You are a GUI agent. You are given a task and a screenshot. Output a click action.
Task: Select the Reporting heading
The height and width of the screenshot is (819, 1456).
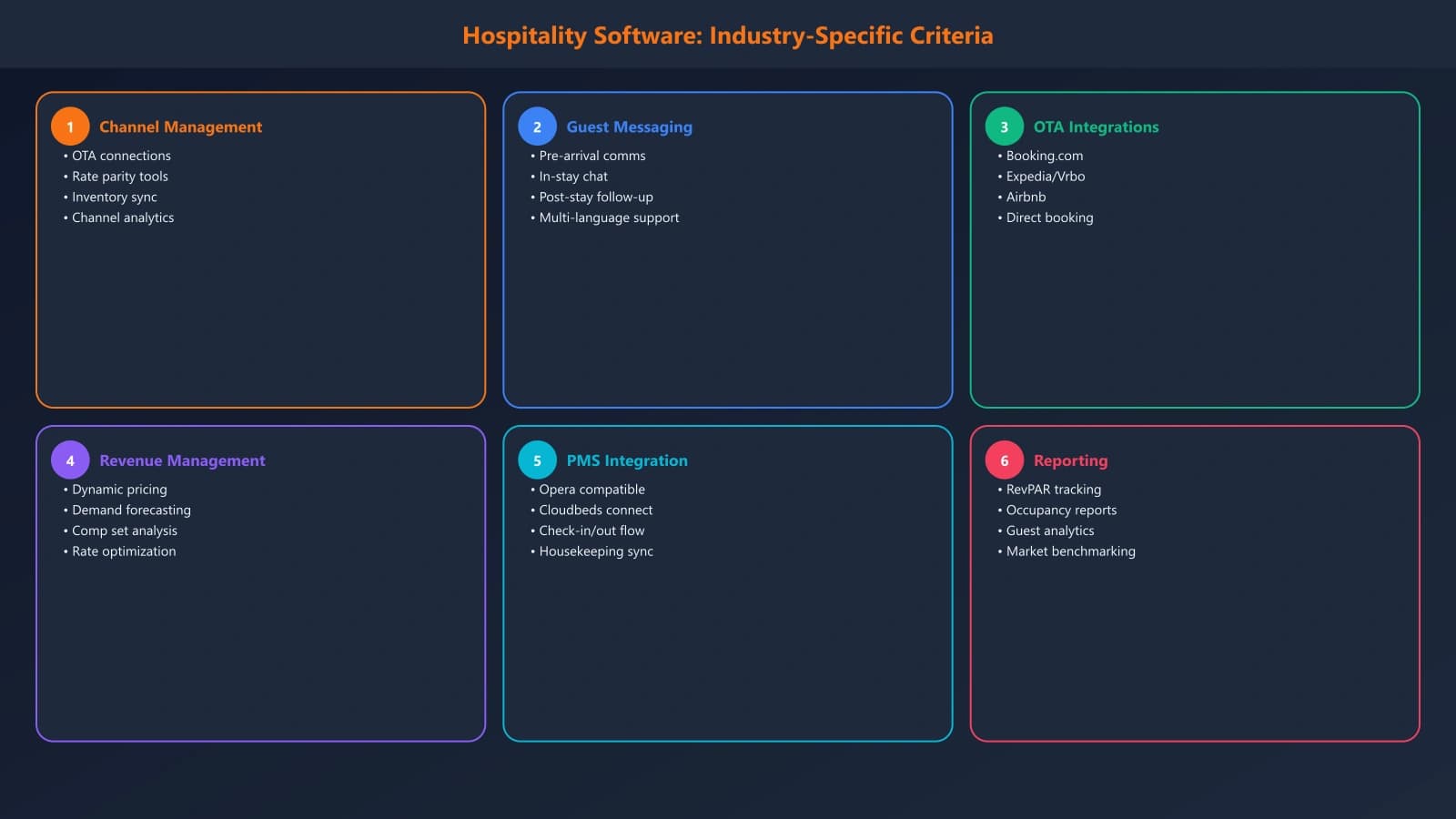coord(1070,460)
